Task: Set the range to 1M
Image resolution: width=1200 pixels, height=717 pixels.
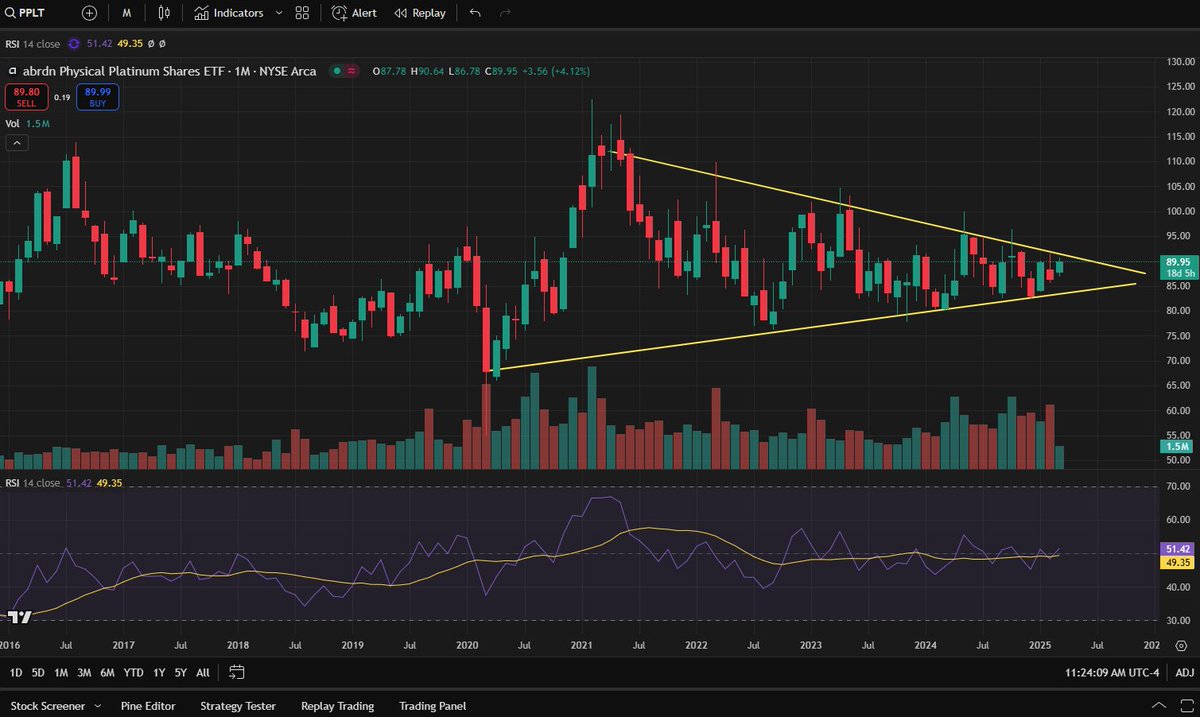Action: [x=61, y=673]
